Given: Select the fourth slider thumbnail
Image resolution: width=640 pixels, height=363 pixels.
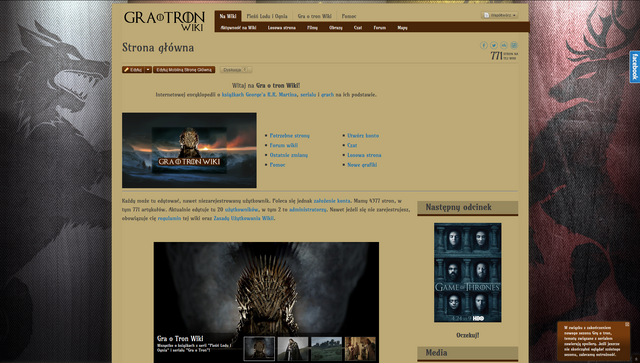Looking at the screenshot, I should (x=360, y=349).
